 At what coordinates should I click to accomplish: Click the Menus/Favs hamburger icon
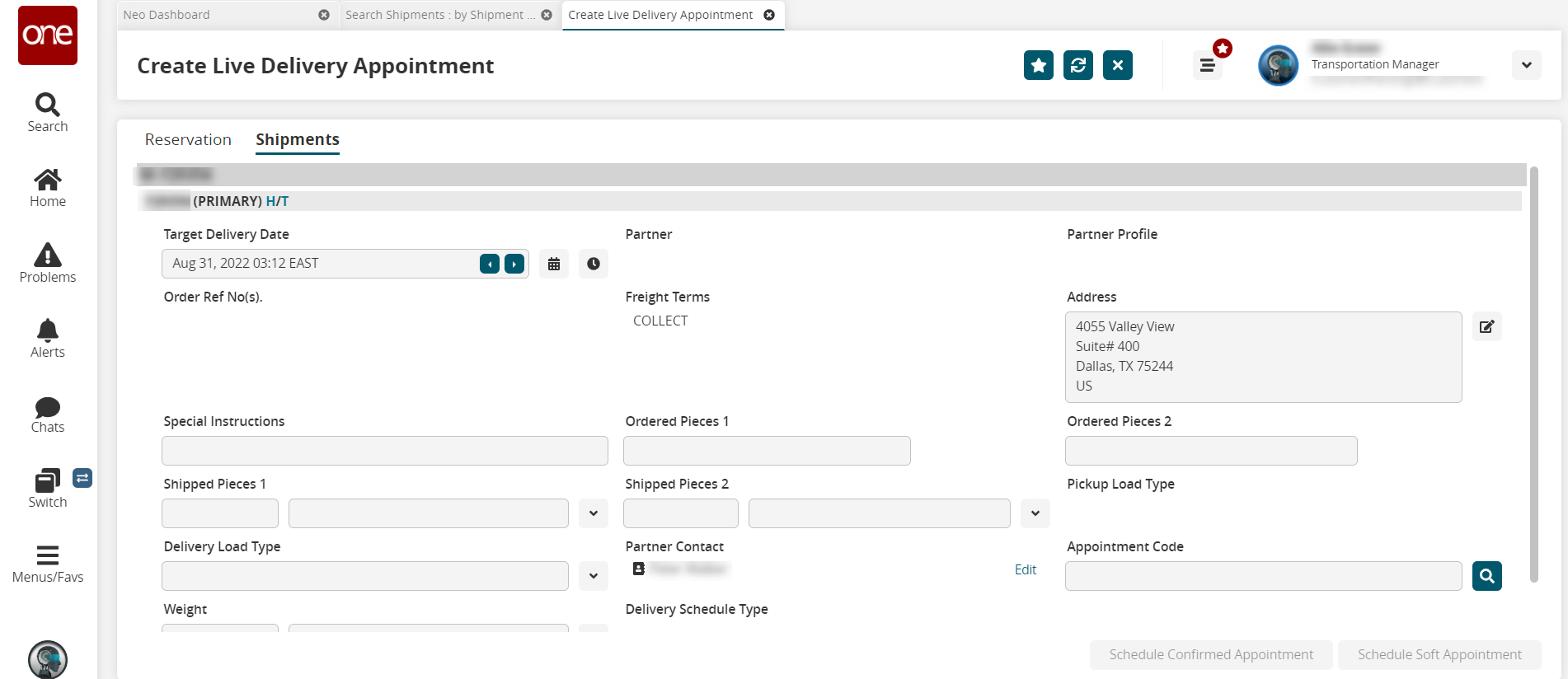(47, 555)
